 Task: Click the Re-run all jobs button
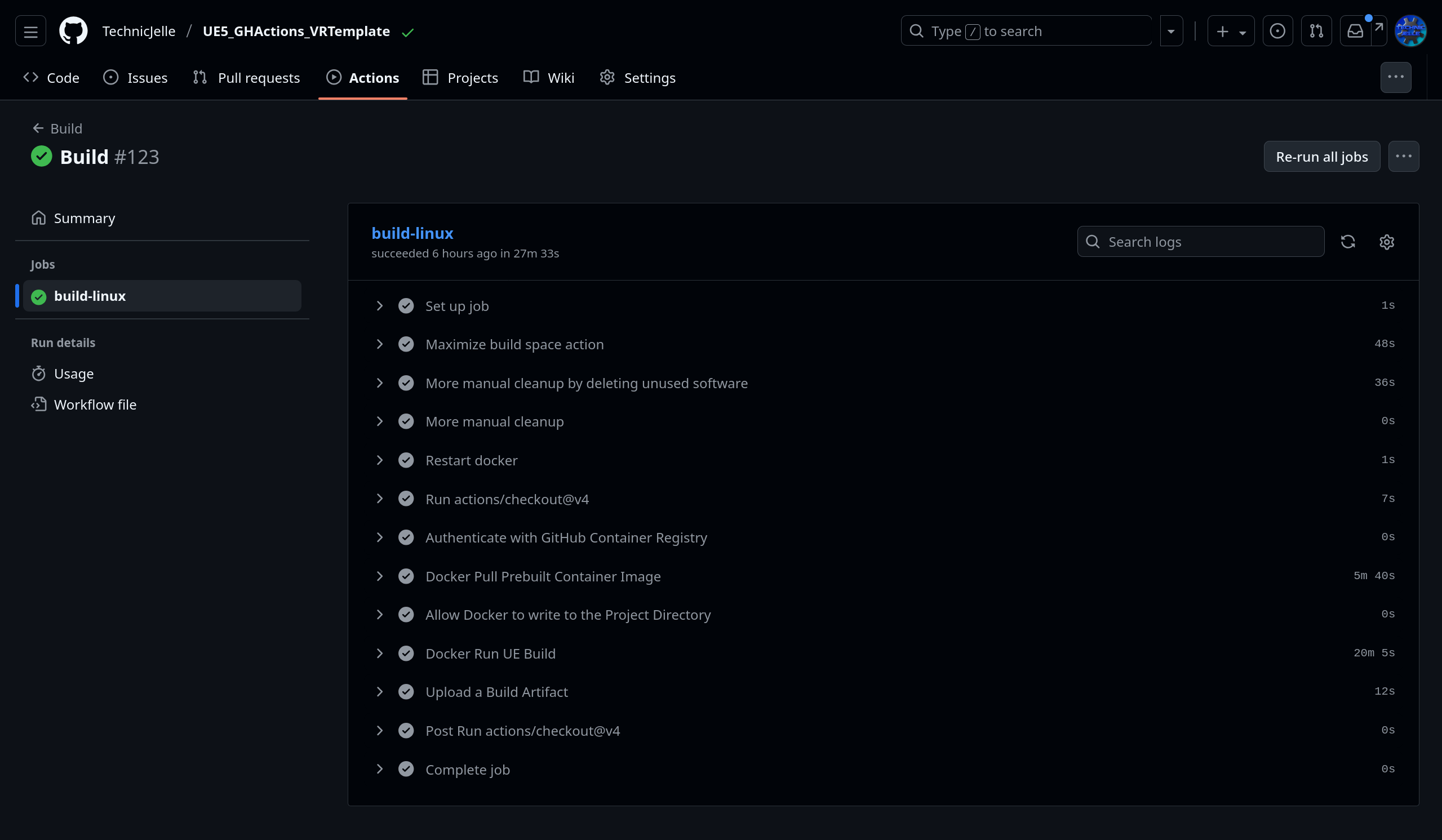pos(1321,156)
